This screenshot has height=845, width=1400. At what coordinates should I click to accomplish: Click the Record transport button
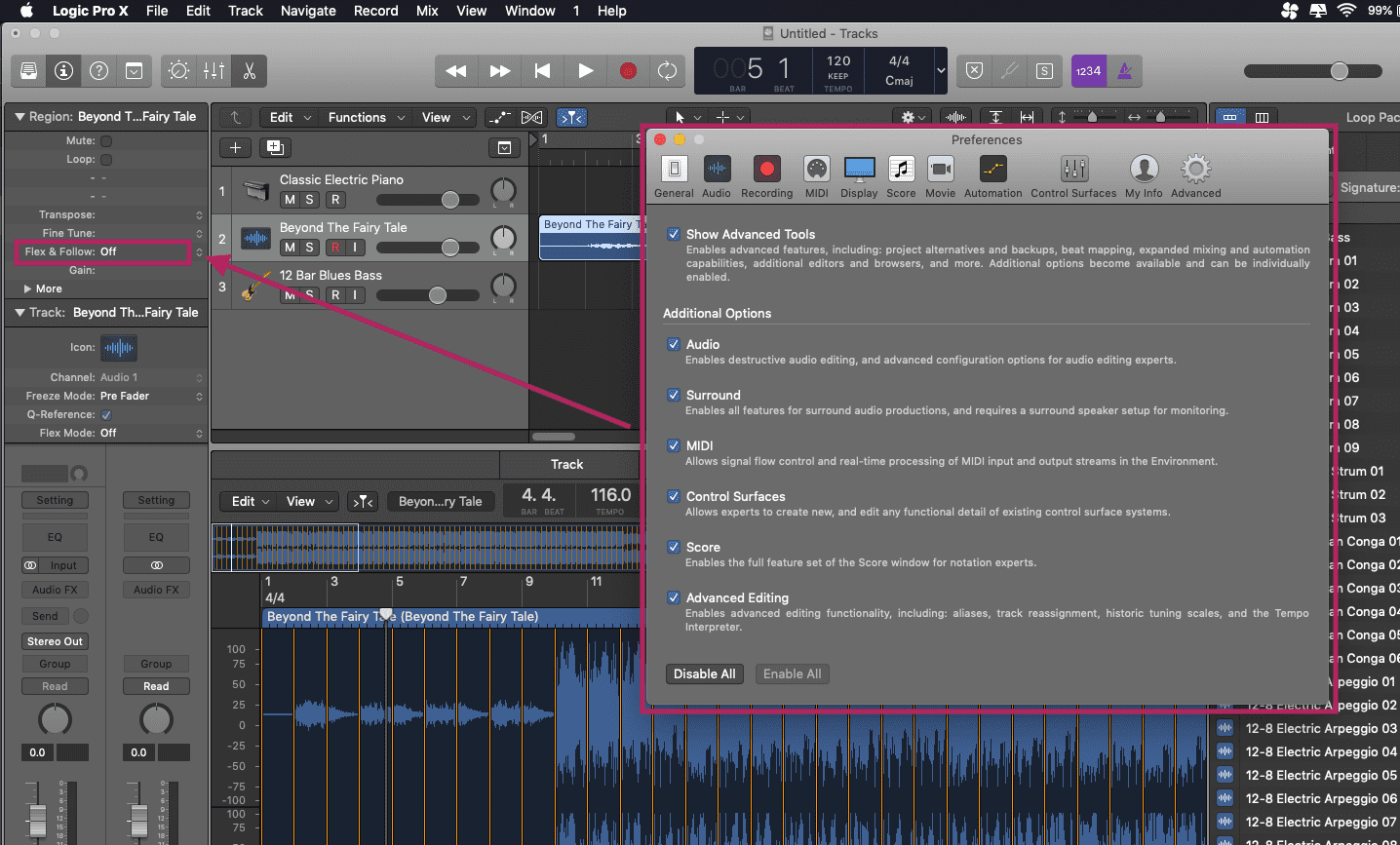pos(628,71)
